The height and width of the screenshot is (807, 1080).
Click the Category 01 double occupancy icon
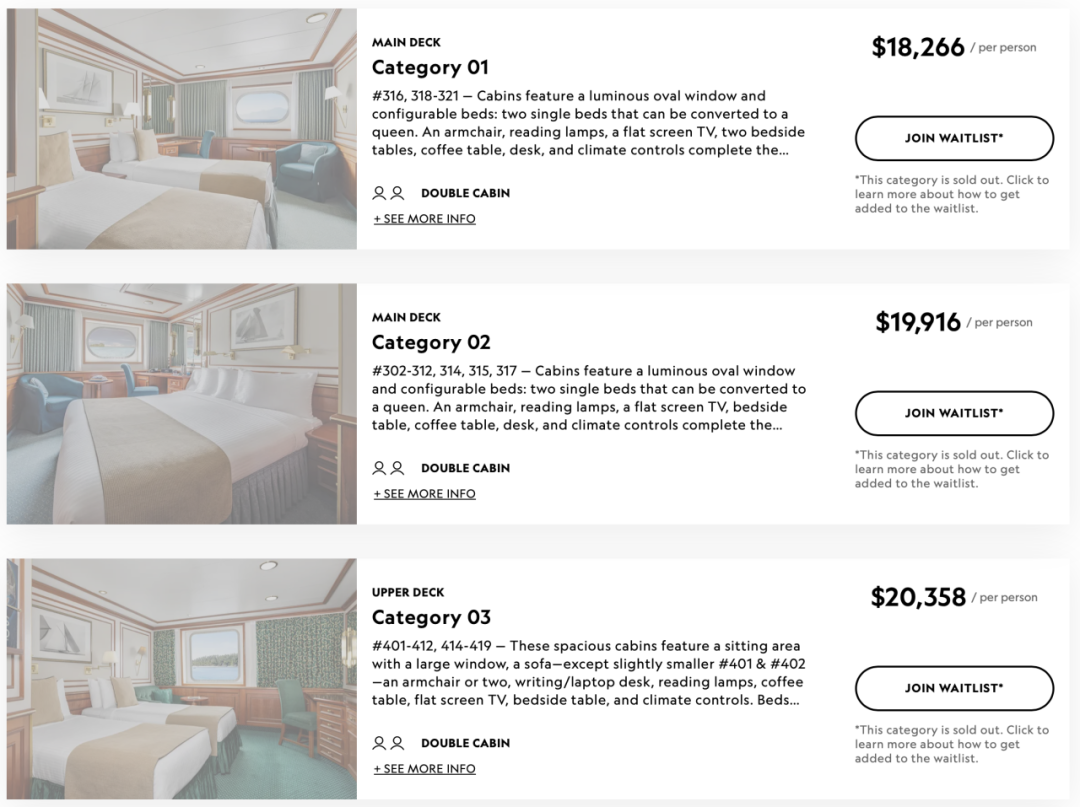pos(388,193)
